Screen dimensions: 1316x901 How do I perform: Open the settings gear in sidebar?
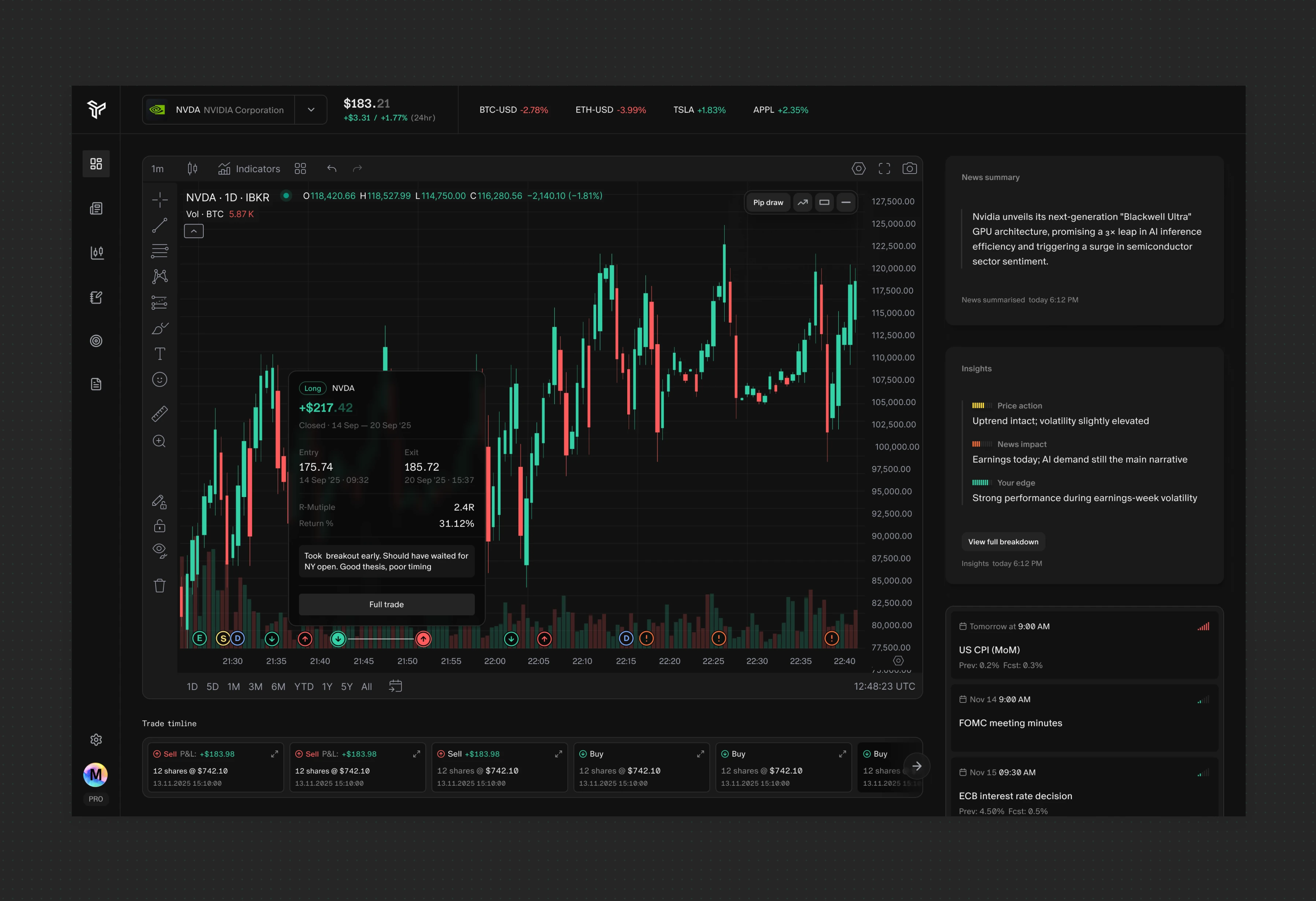96,740
